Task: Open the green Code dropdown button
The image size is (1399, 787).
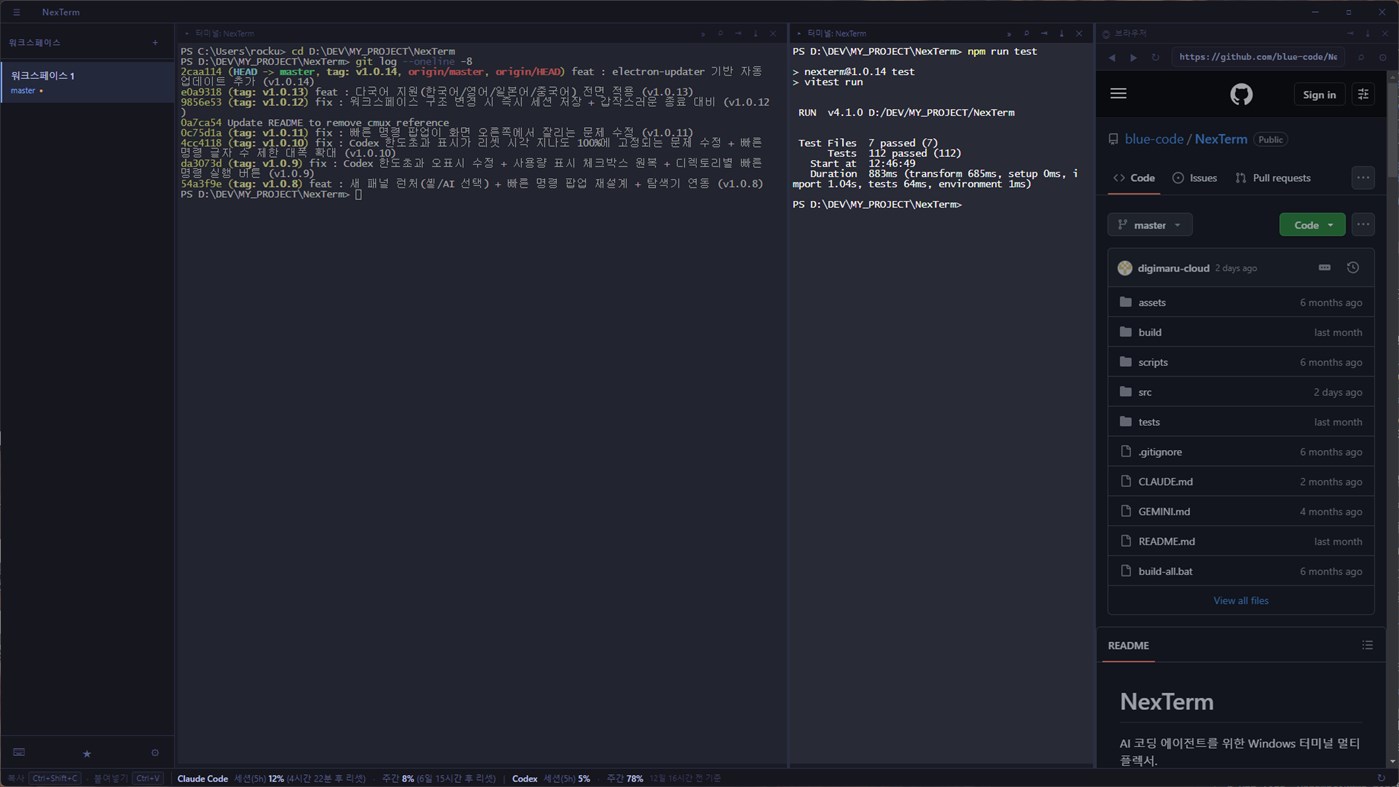Action: [1312, 225]
